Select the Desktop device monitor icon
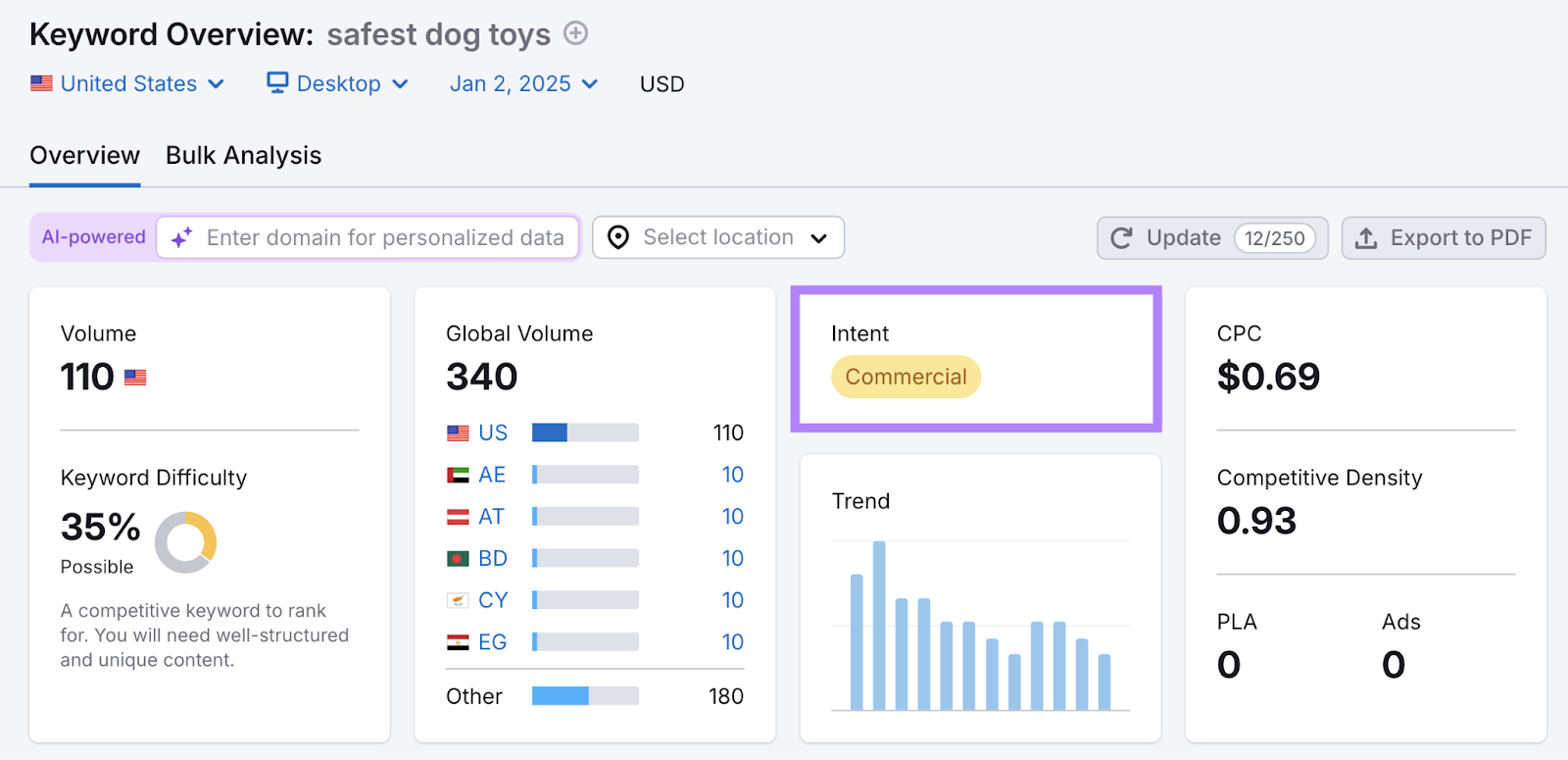This screenshot has height=760, width=1568. pyautogui.click(x=277, y=83)
